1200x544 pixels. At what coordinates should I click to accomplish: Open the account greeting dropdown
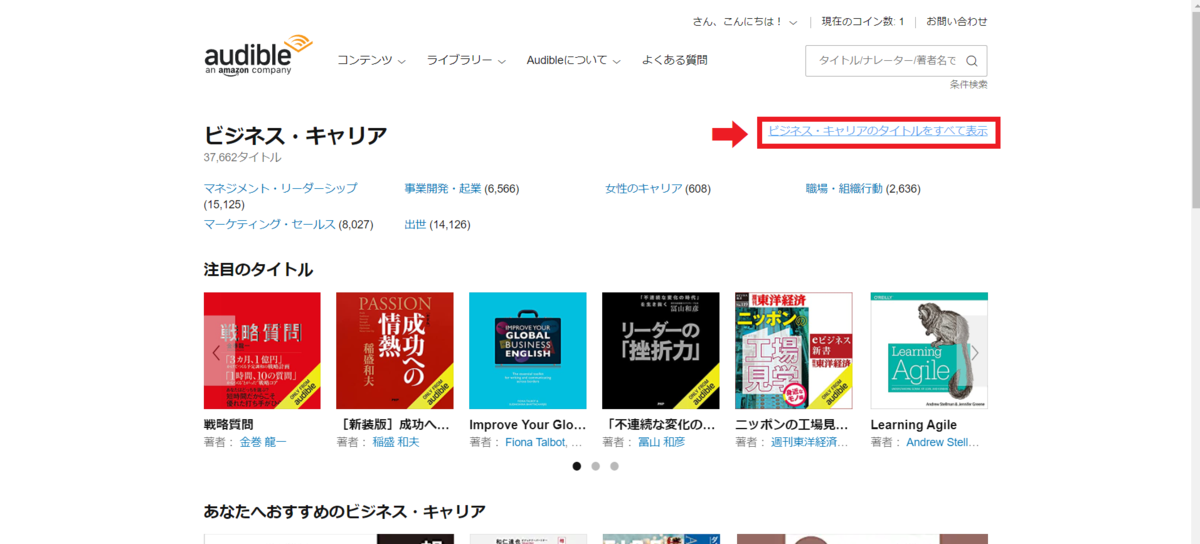[745, 21]
